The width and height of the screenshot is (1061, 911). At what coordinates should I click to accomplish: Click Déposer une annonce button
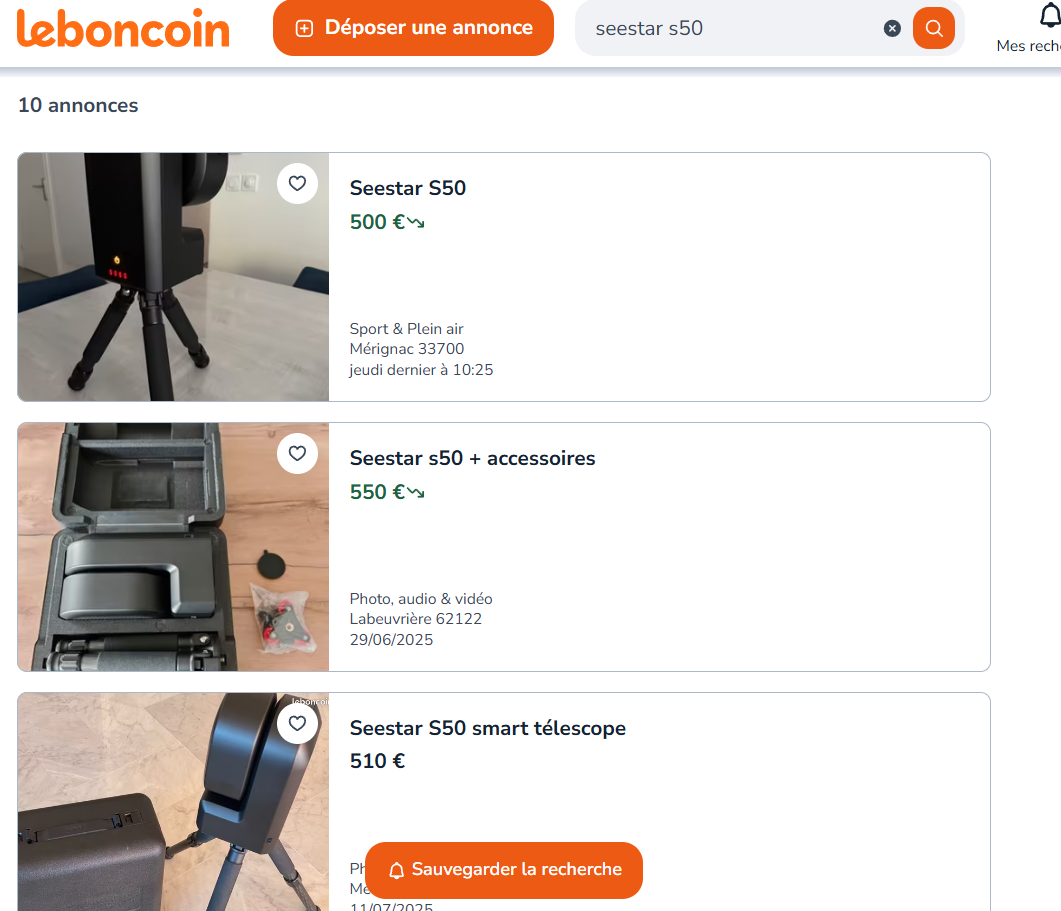(x=413, y=28)
